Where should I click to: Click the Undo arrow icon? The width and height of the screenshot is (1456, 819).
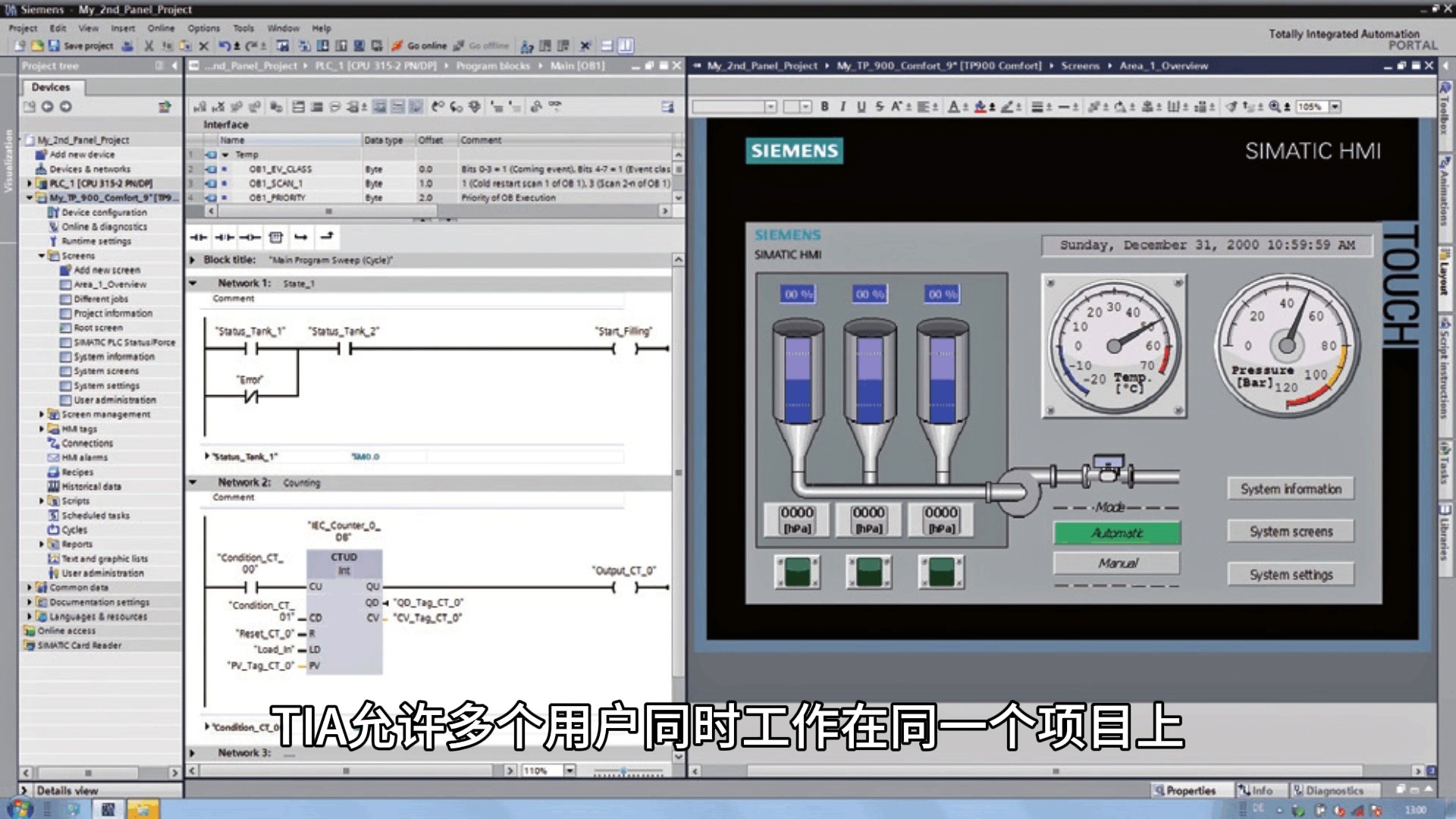(224, 45)
